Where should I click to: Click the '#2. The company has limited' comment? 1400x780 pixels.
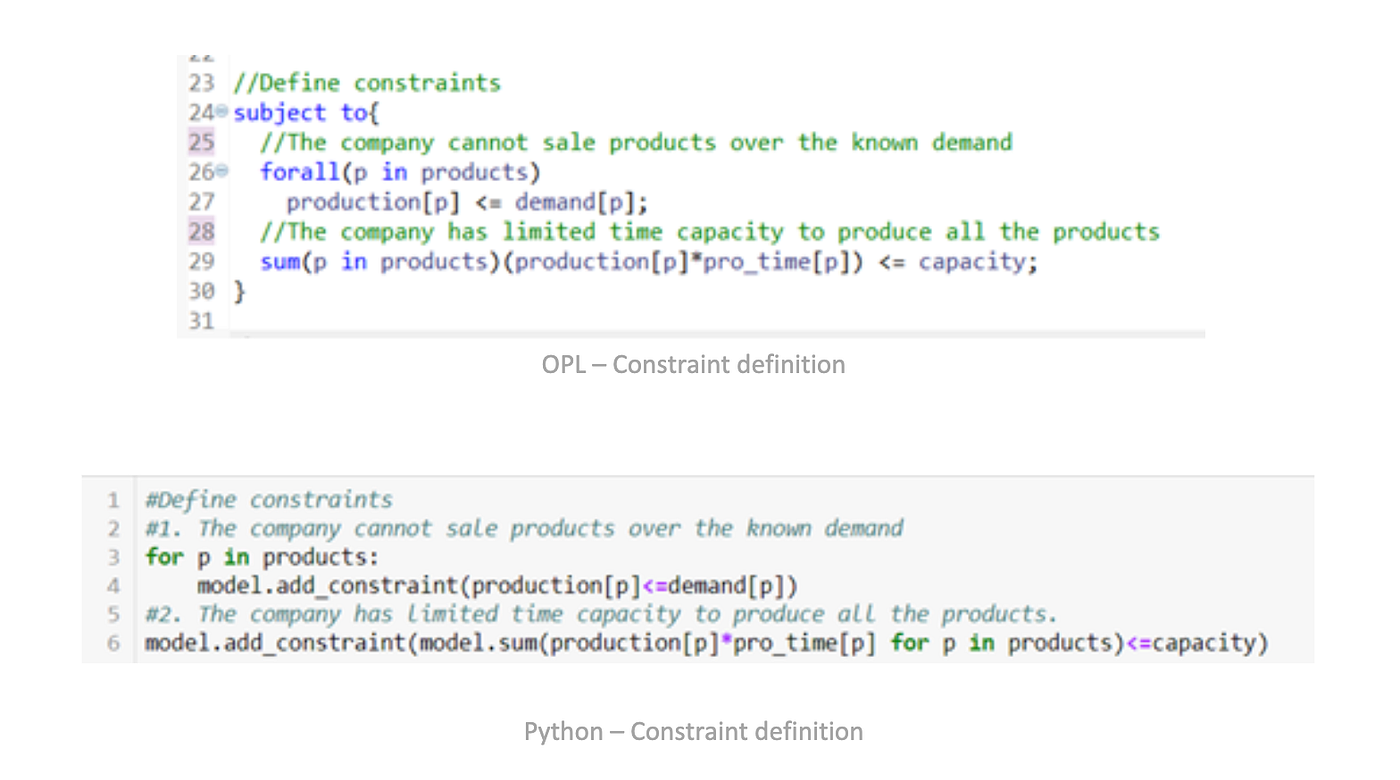(x=601, y=614)
